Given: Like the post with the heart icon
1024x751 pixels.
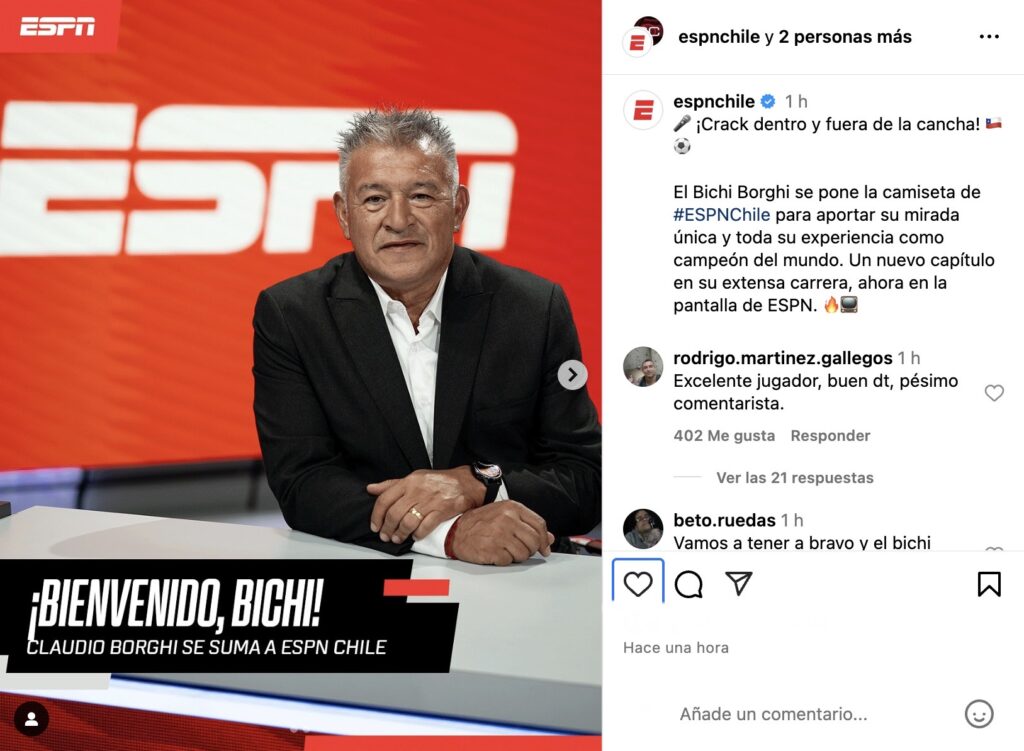Looking at the screenshot, I should pyautogui.click(x=638, y=584).
